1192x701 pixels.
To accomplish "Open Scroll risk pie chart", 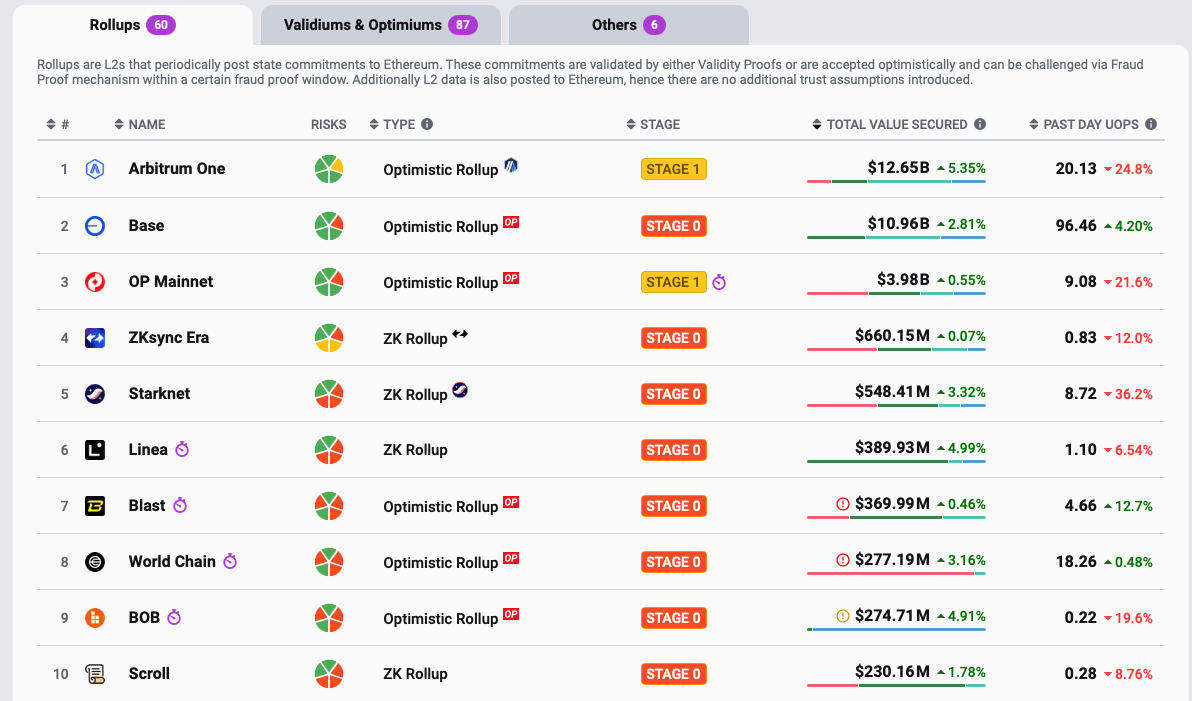I will point(329,674).
